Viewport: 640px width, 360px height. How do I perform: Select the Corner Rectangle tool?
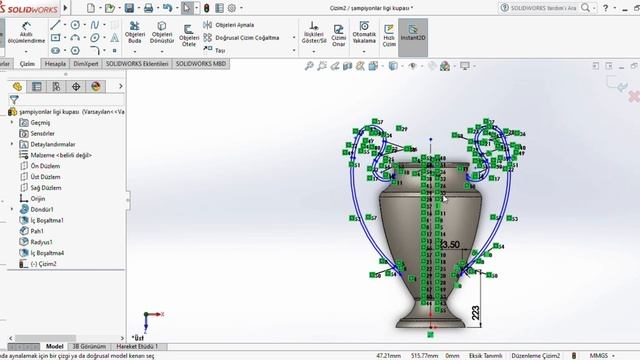pos(55,38)
